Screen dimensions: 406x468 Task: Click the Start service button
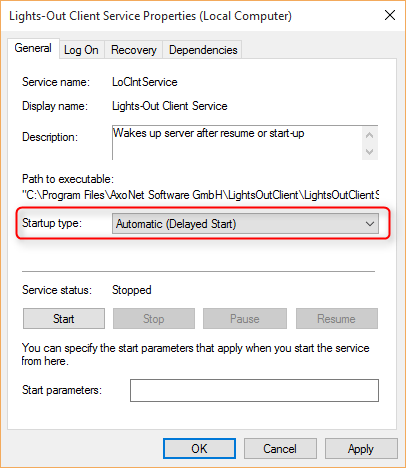[x=64, y=319]
